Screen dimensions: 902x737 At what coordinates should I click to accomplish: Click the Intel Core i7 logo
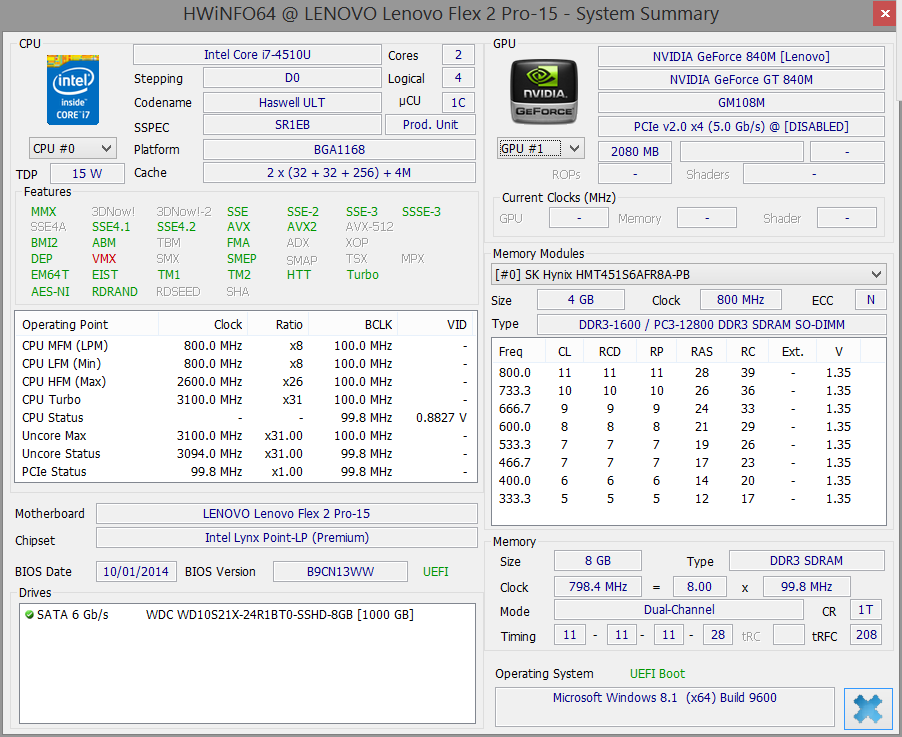[72, 90]
